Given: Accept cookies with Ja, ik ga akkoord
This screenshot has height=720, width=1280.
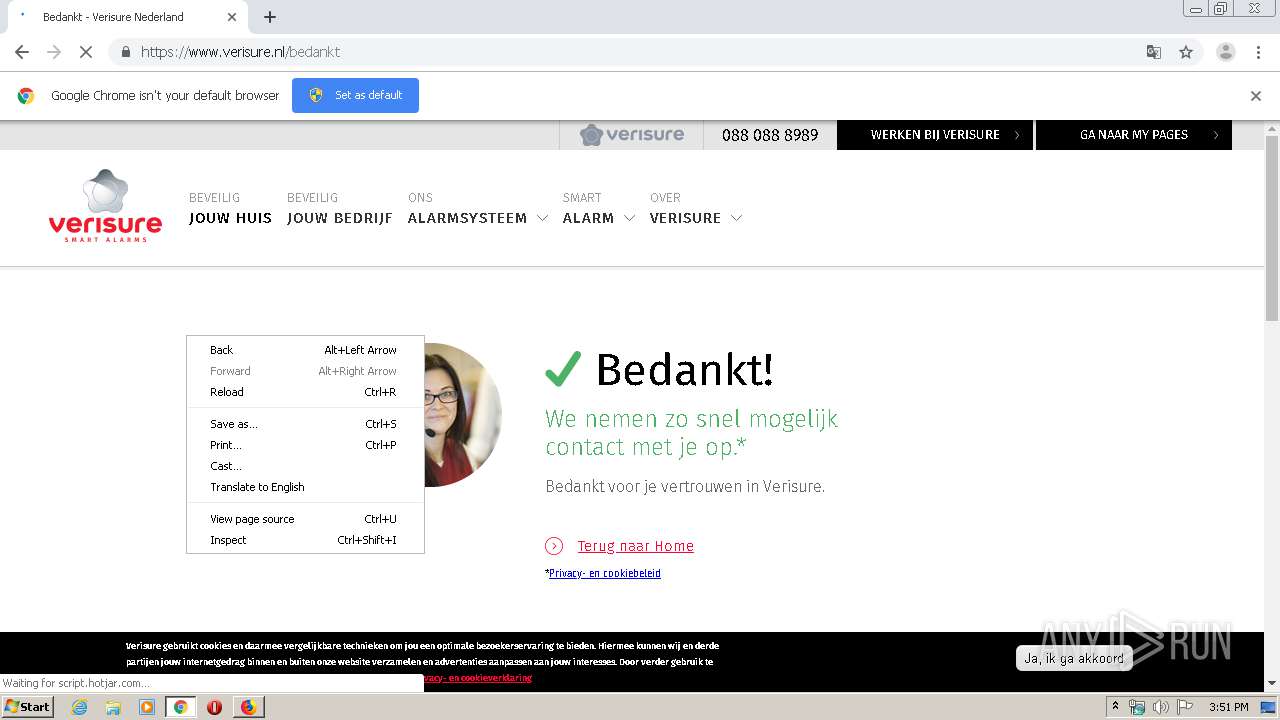Looking at the screenshot, I should 1074,658.
